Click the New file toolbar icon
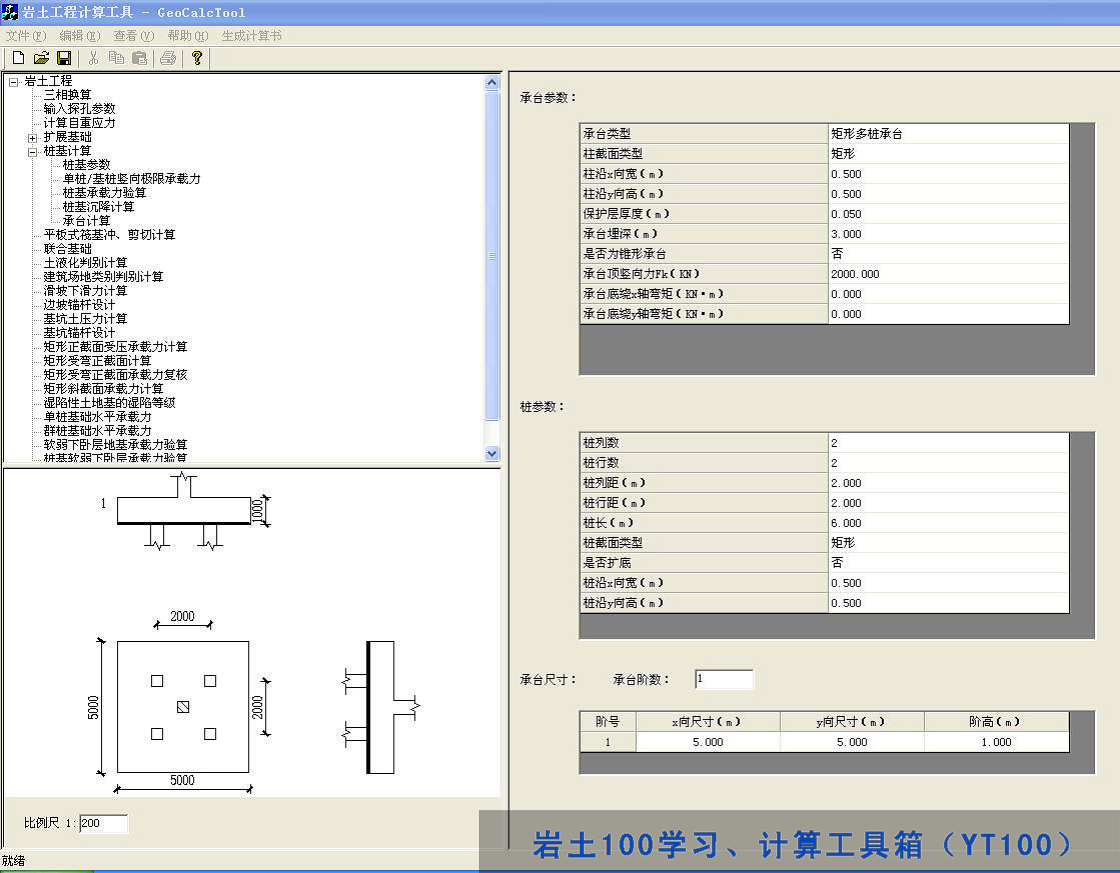This screenshot has width=1120, height=873. coord(19,58)
